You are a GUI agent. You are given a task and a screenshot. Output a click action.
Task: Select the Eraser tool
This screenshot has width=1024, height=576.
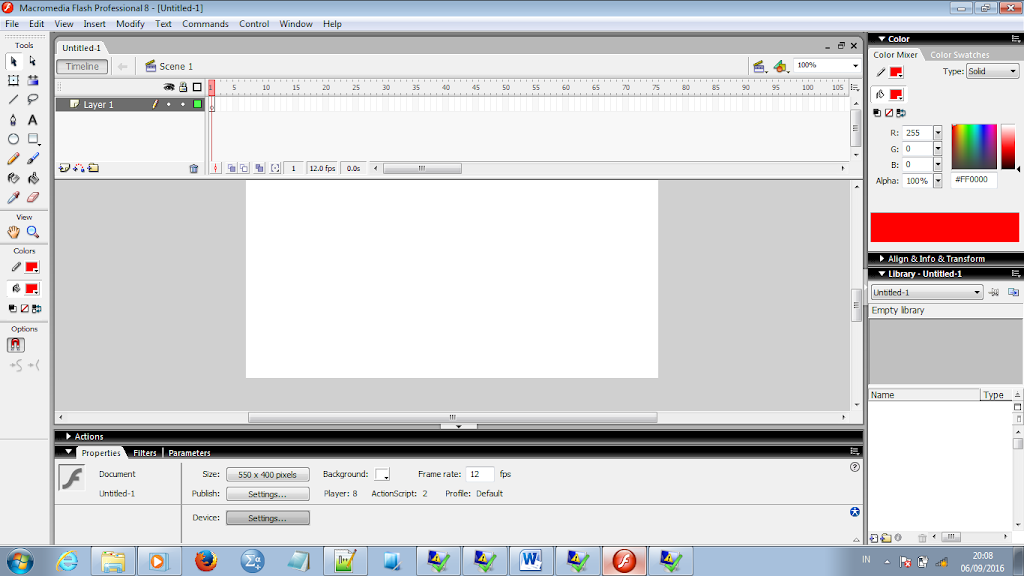33,197
